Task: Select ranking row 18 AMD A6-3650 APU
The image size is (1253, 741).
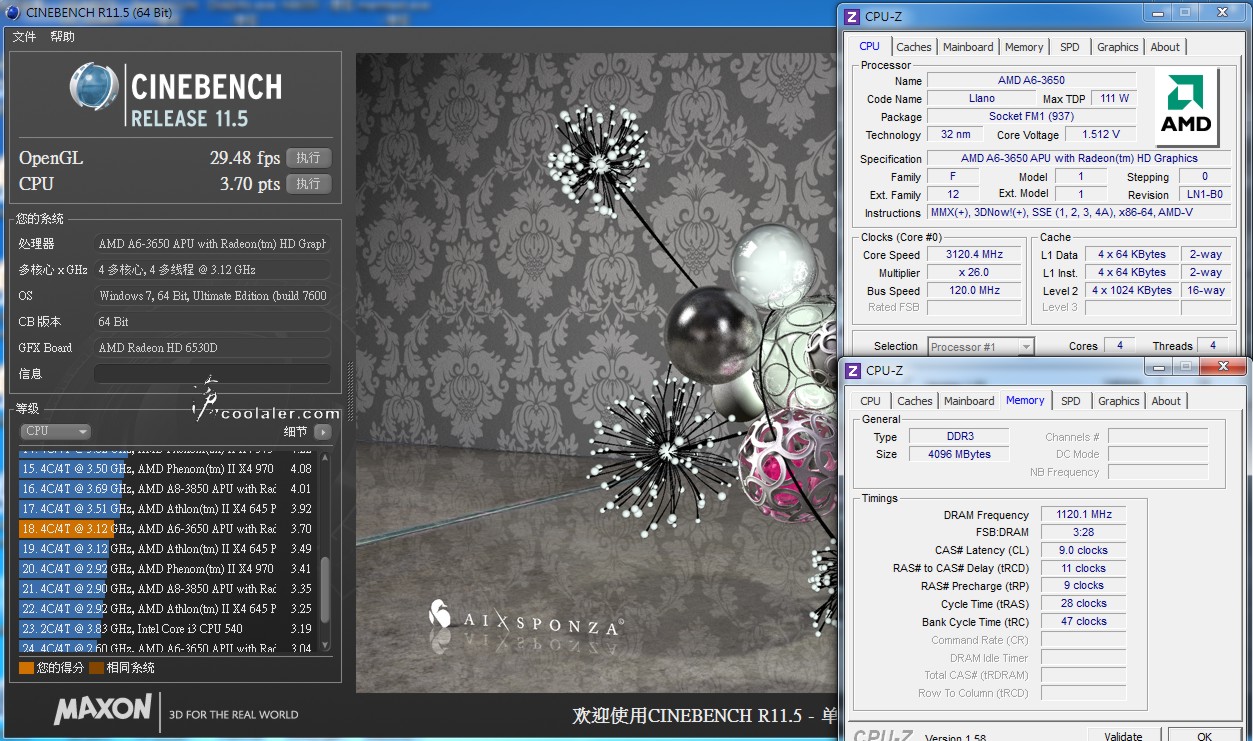Action: tap(167, 529)
